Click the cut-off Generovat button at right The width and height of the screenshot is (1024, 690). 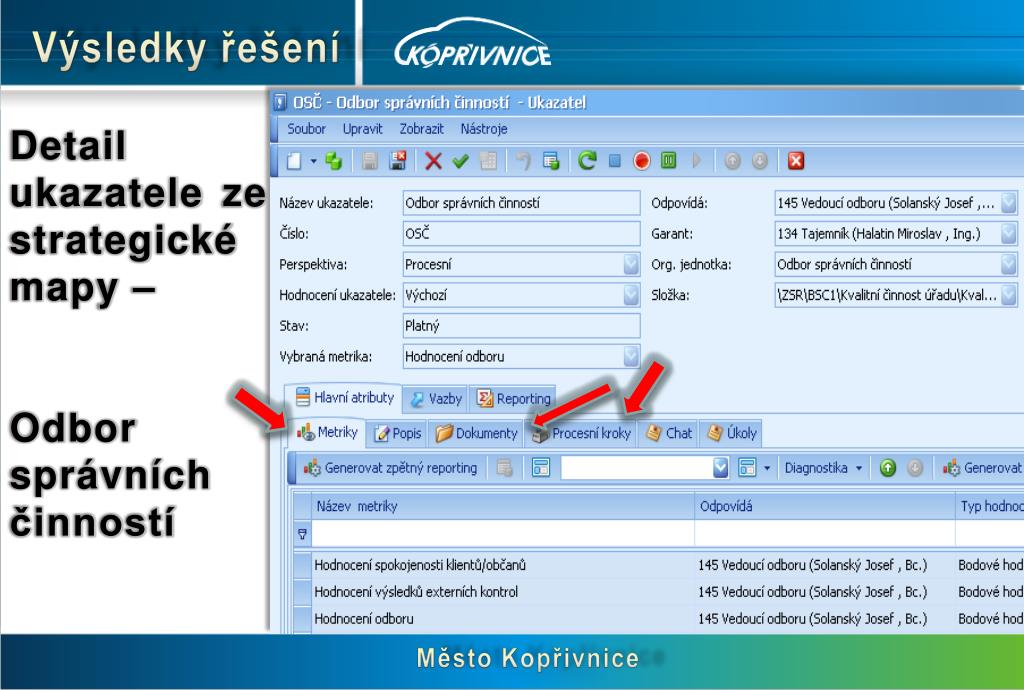point(982,467)
